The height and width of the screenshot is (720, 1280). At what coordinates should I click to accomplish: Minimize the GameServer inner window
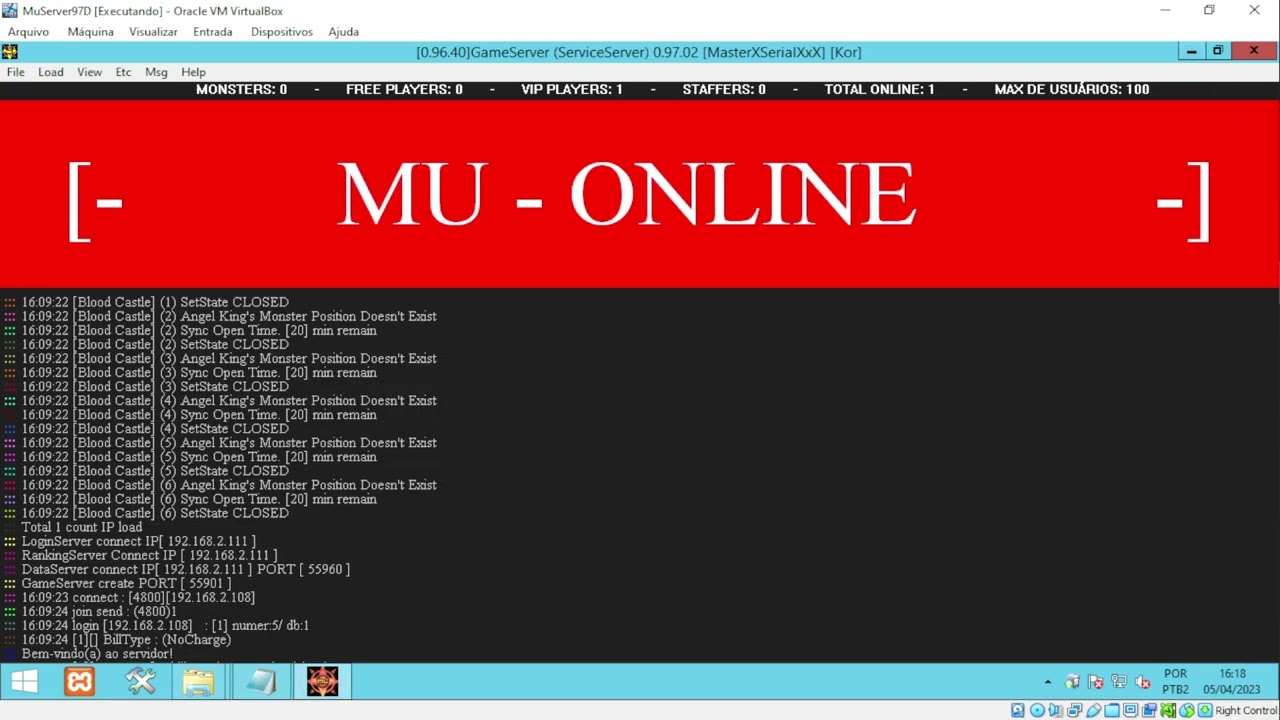coord(1191,51)
